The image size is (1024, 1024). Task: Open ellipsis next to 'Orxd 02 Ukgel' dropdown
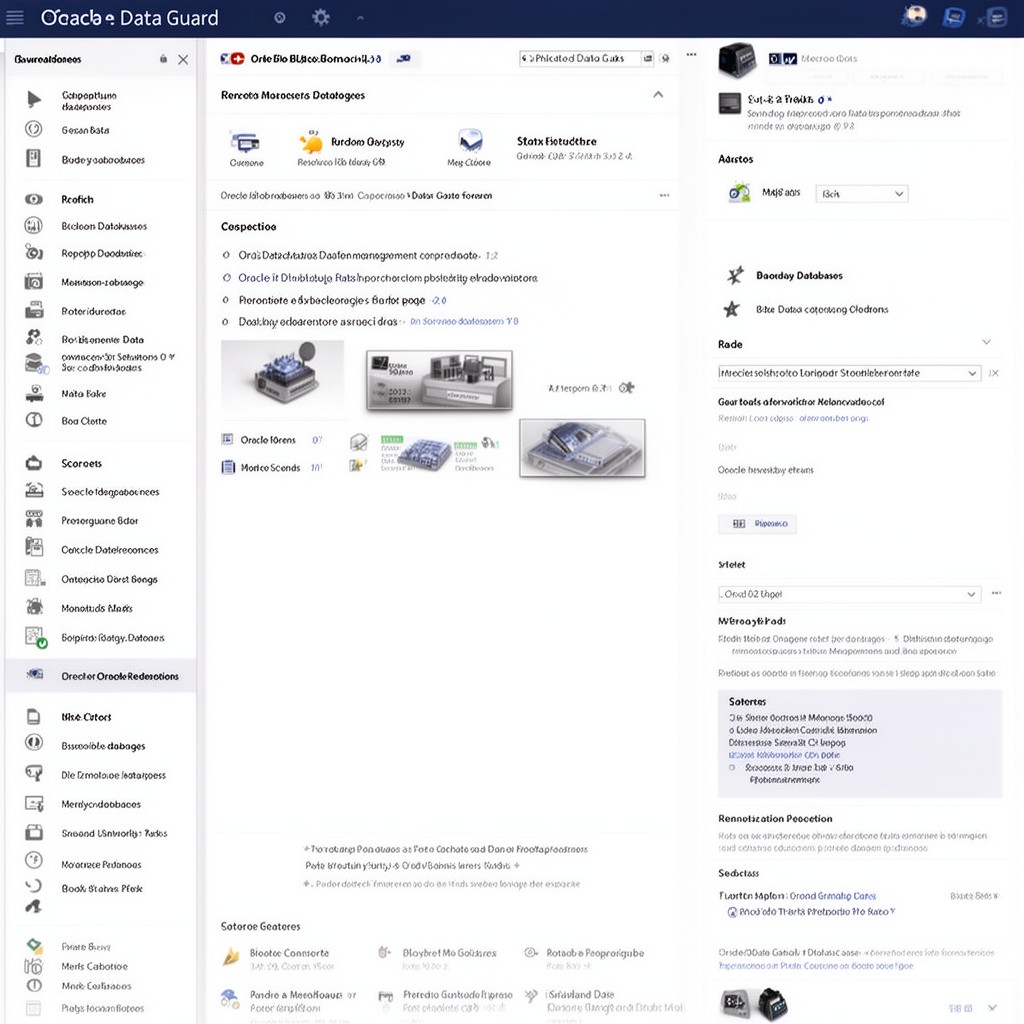click(x=996, y=593)
